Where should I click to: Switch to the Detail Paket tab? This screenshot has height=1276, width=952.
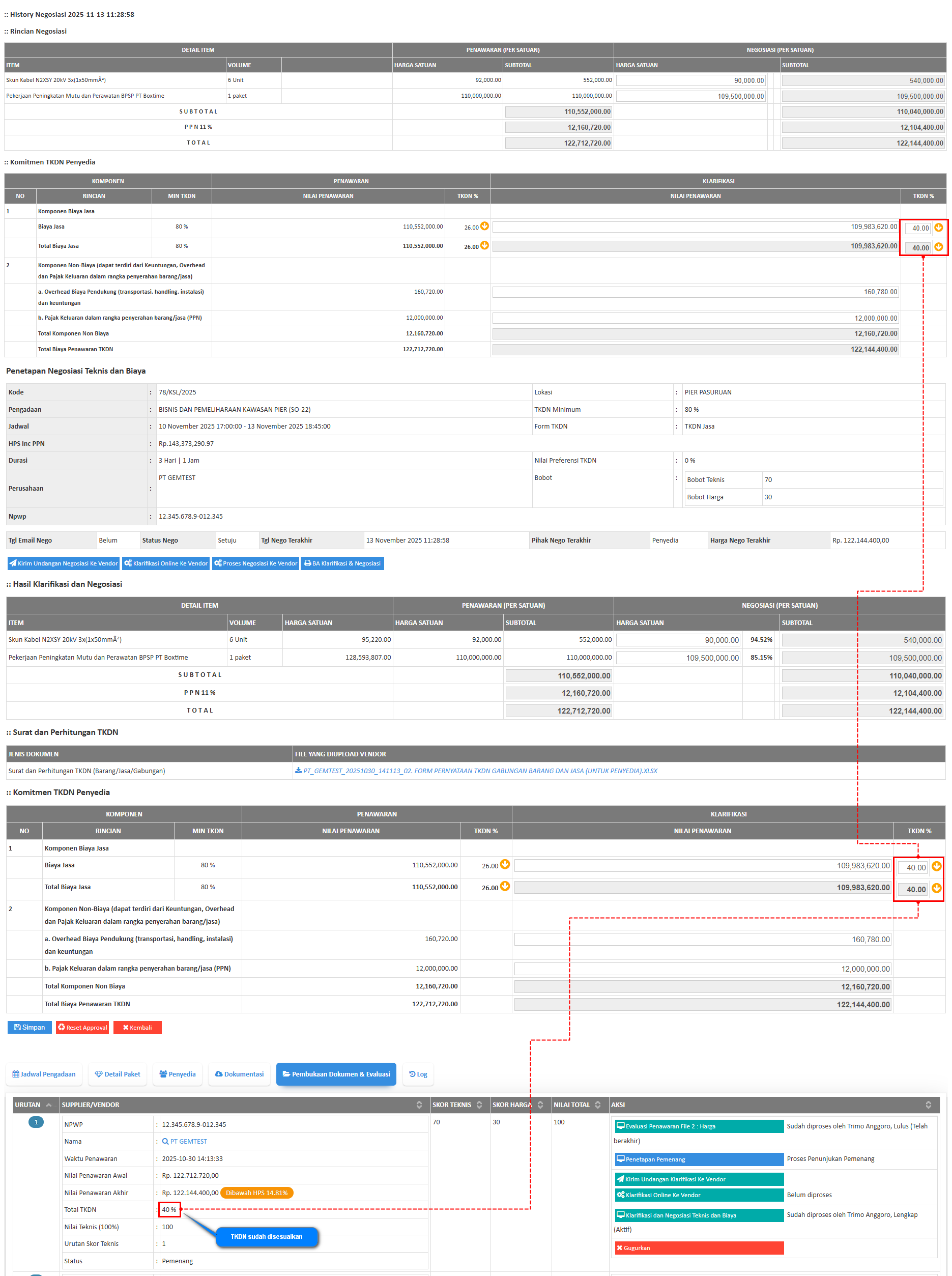click(118, 1074)
